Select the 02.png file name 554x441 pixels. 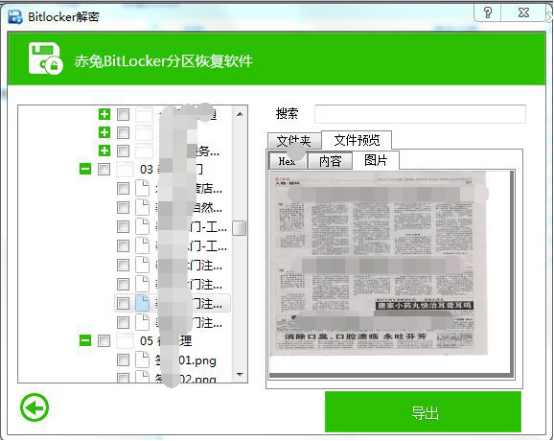point(185,379)
